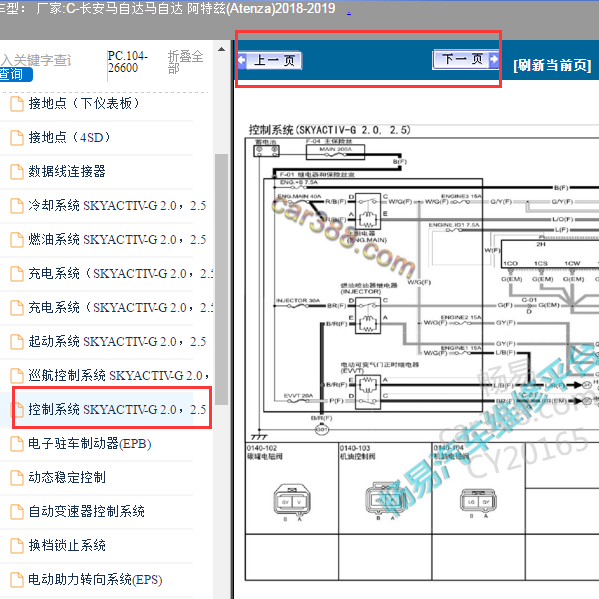Image resolution: width=599 pixels, height=599 pixels.
Task: Go to next page with 下一页 button
Action: 465,60
